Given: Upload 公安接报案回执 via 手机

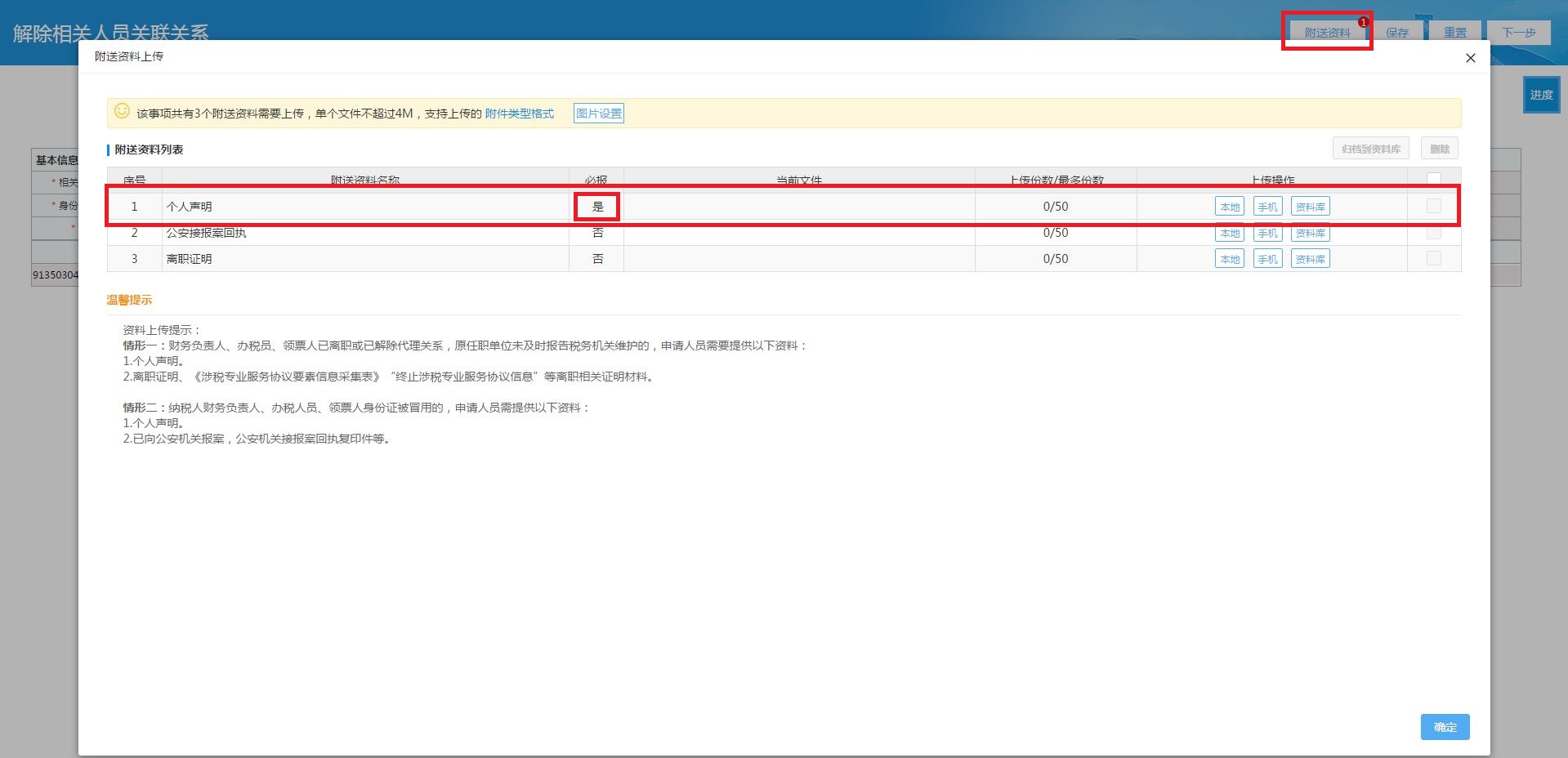Looking at the screenshot, I should tap(1267, 234).
